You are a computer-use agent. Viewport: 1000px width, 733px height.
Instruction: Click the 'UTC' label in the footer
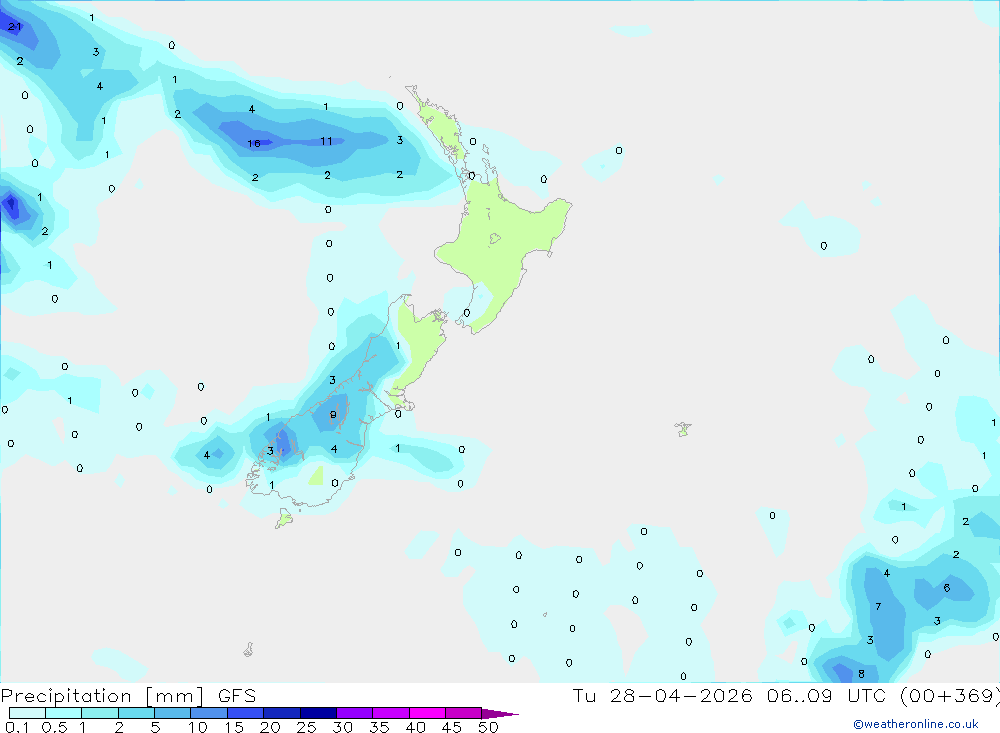tap(869, 695)
